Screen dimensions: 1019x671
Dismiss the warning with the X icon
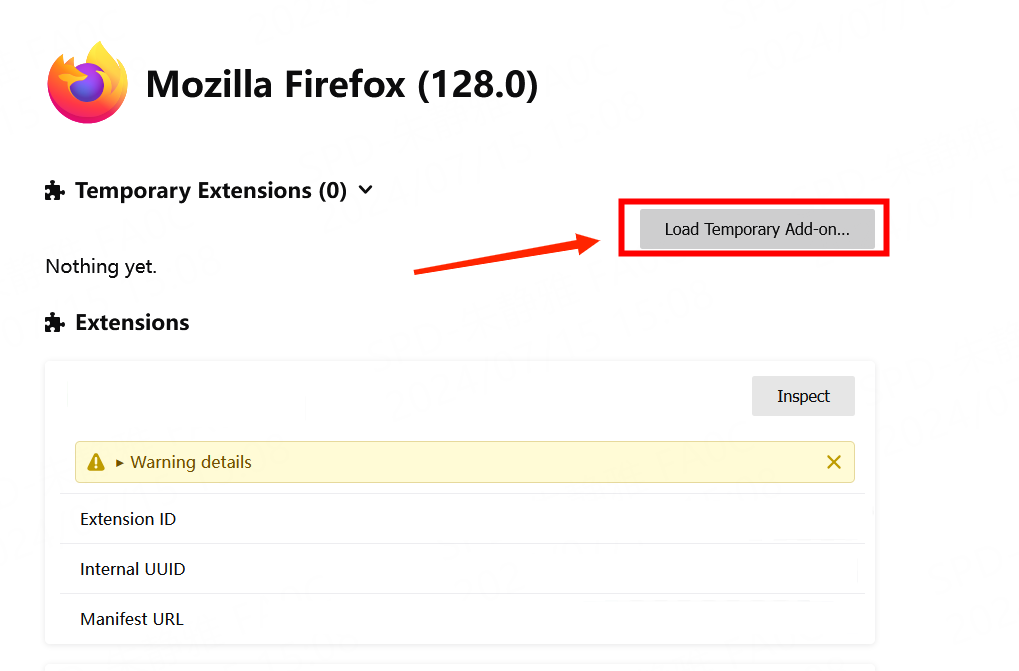[834, 462]
